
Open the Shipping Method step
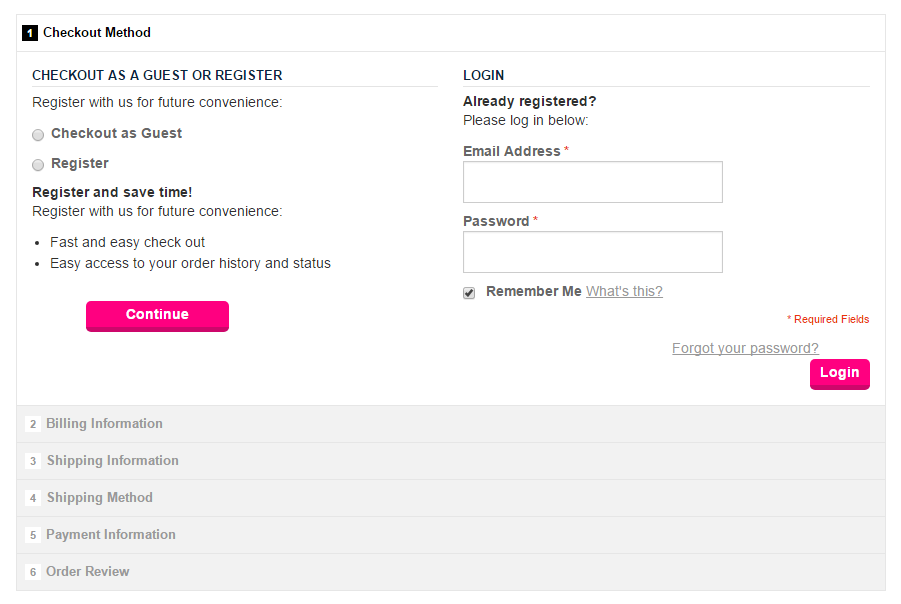point(99,498)
